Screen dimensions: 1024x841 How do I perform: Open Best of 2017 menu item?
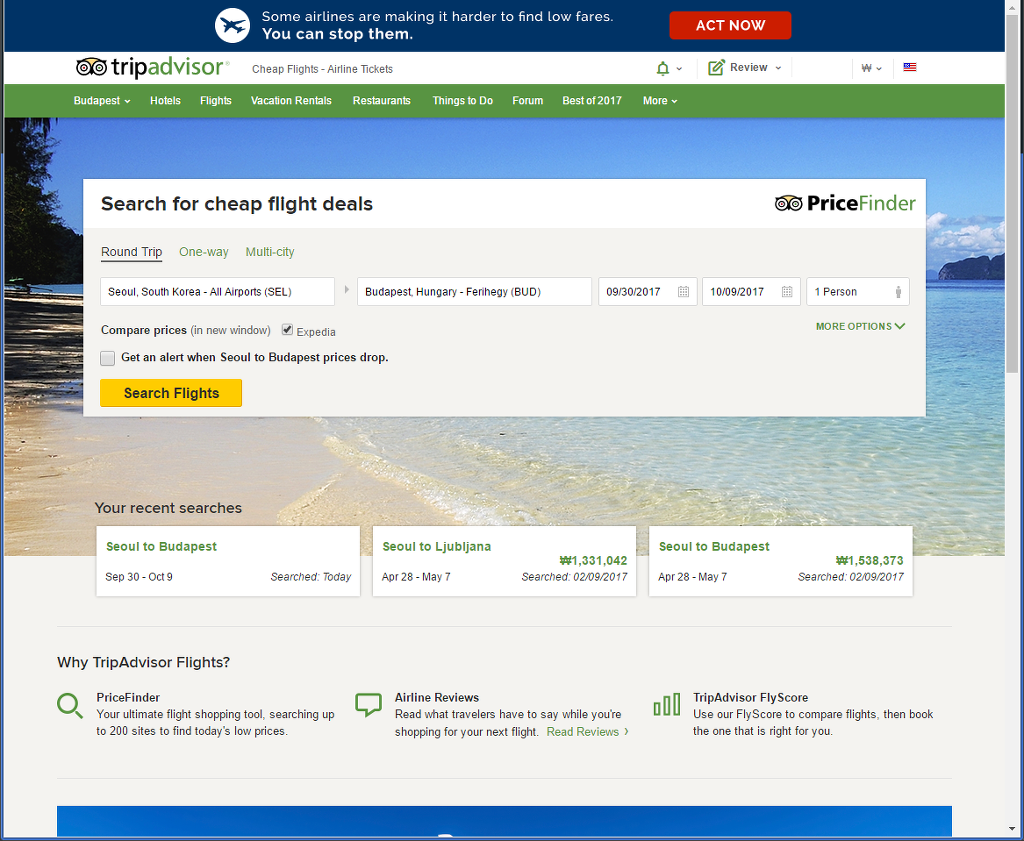pyautogui.click(x=592, y=101)
